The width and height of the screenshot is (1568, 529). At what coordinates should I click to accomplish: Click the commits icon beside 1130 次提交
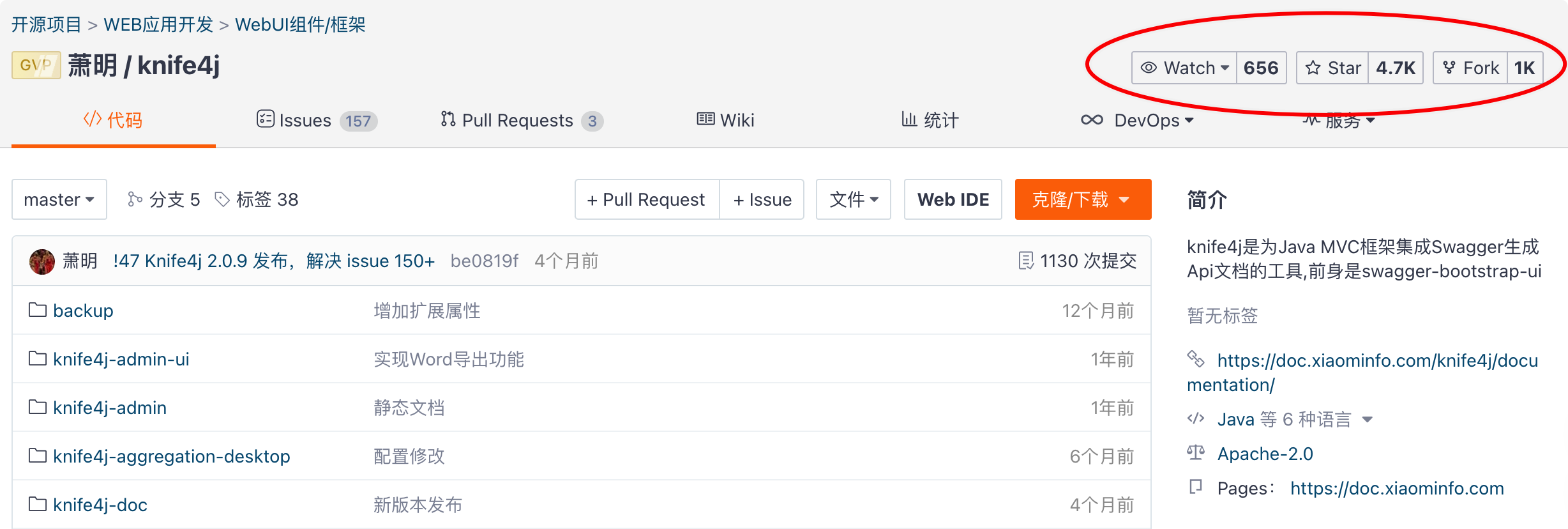click(1025, 261)
